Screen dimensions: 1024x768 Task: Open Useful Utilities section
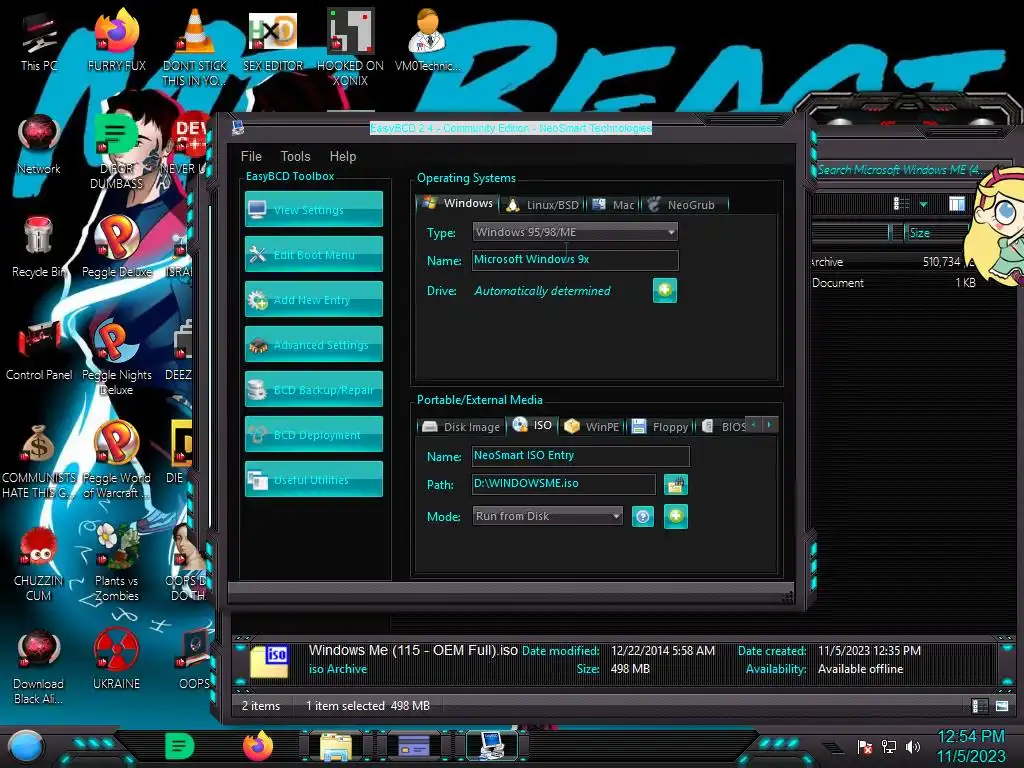(313, 479)
